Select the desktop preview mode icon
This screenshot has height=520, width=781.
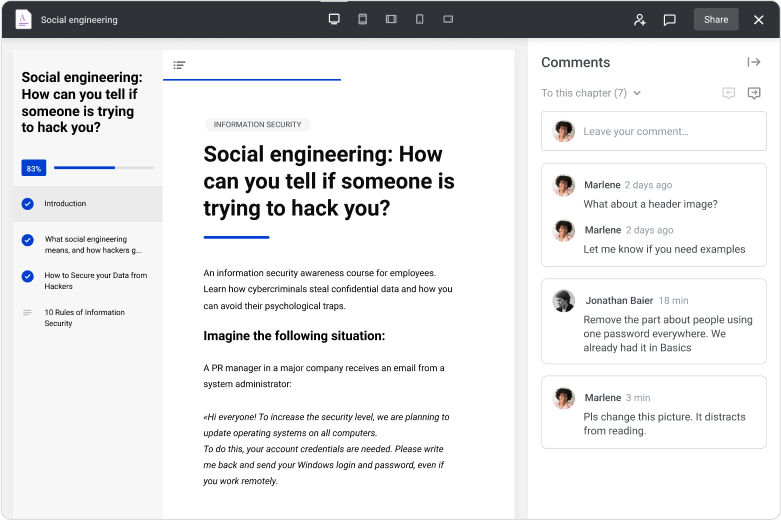334,19
